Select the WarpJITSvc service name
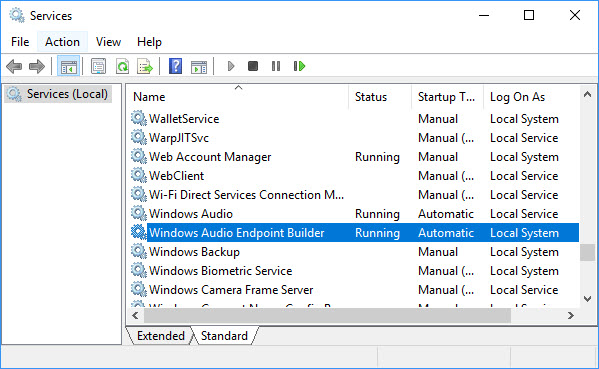The image size is (599, 369). (179, 138)
